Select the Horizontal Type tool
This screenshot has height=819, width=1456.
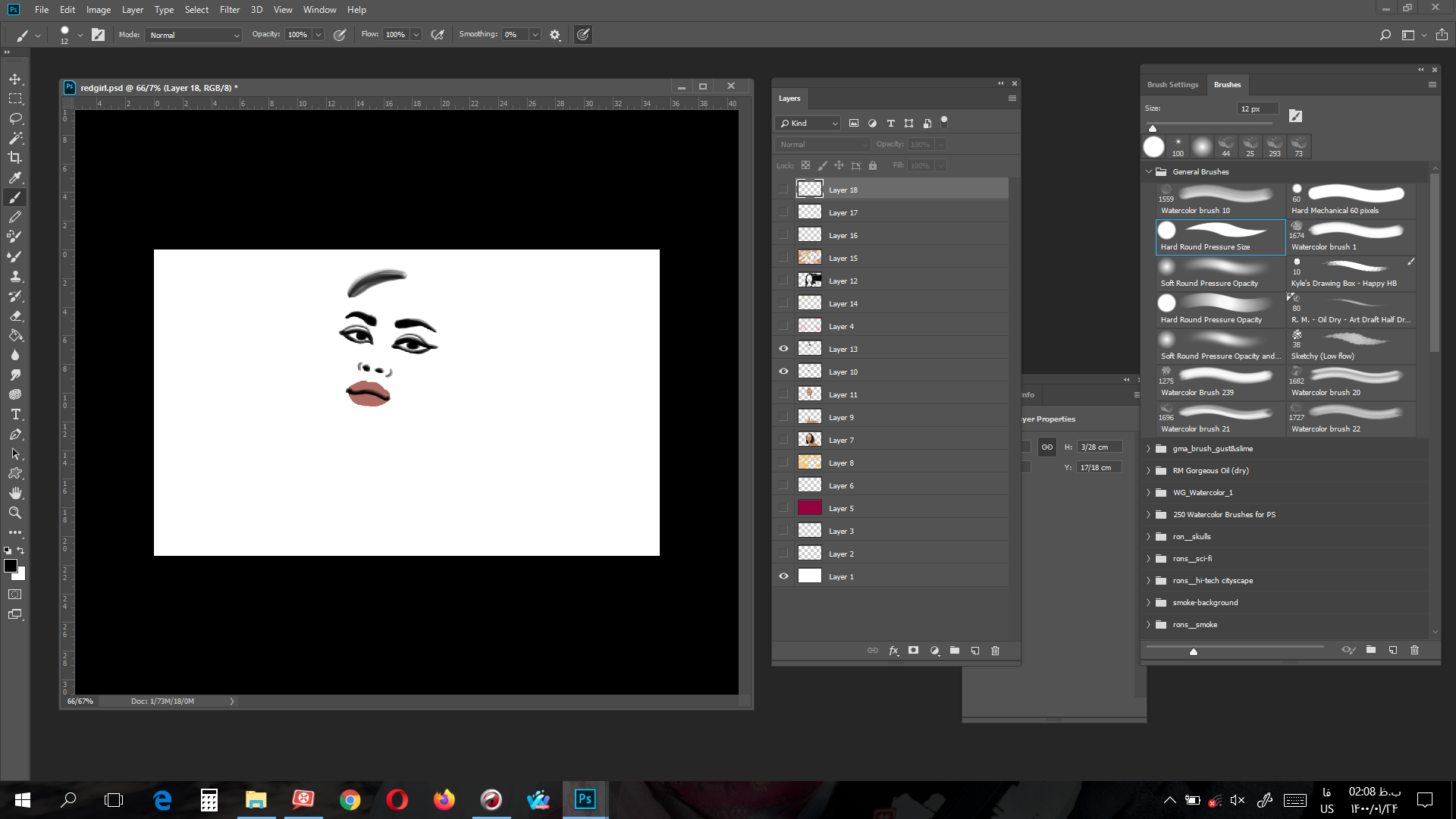pos(15,414)
